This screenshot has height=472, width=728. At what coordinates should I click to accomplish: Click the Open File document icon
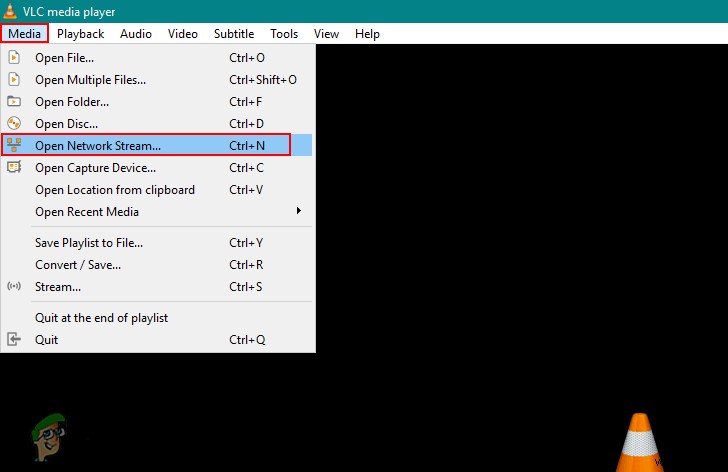click(x=14, y=58)
